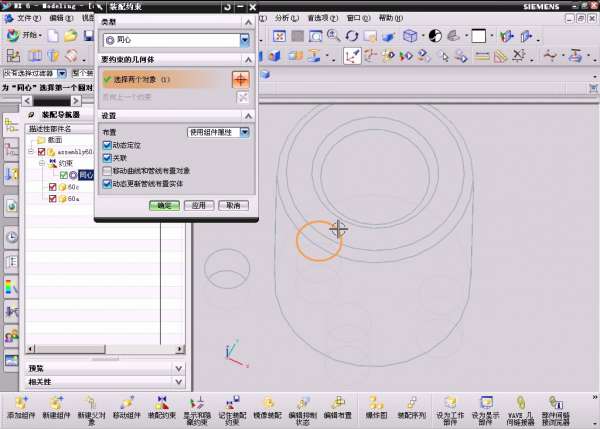The image size is (600, 429).
Task: Enable 移动曲线和管线布置对象 checkbox
Action: click(107, 171)
